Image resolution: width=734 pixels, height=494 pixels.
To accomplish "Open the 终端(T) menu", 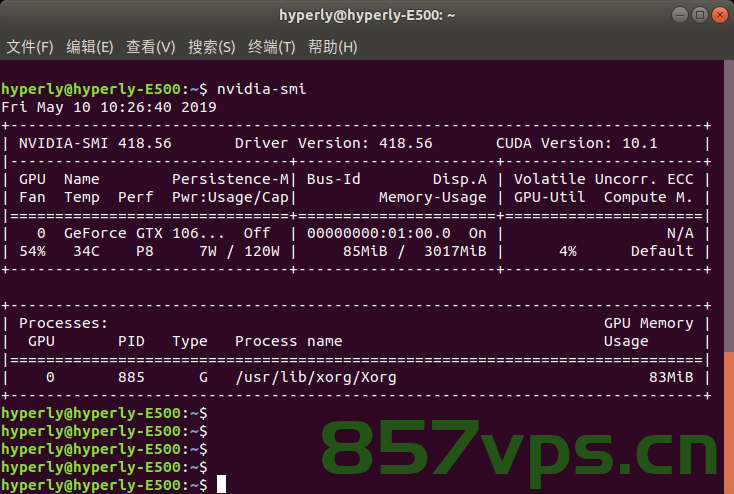I will point(272,47).
